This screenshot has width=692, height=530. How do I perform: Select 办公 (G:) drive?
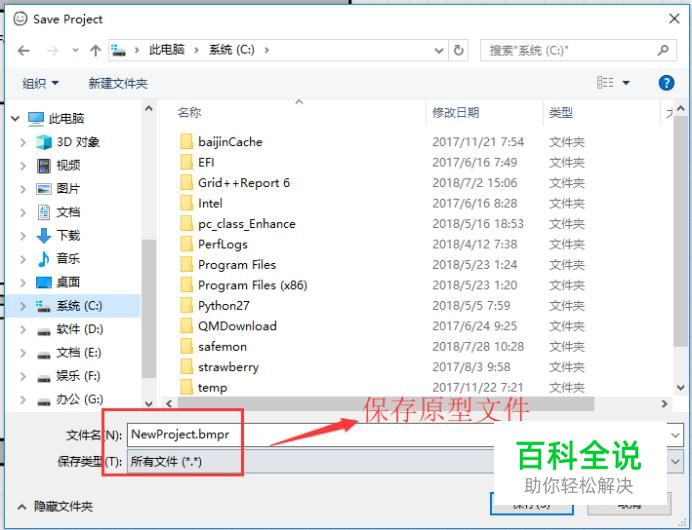[x=80, y=399]
